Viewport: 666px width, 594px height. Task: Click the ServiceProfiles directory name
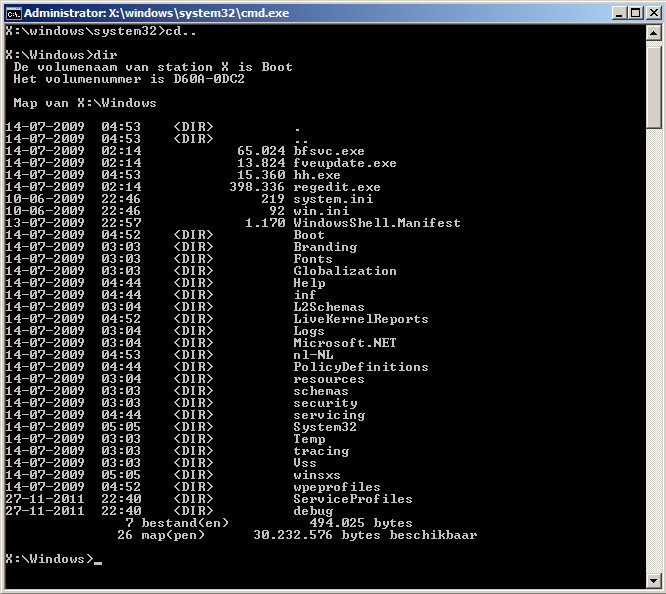(x=353, y=499)
